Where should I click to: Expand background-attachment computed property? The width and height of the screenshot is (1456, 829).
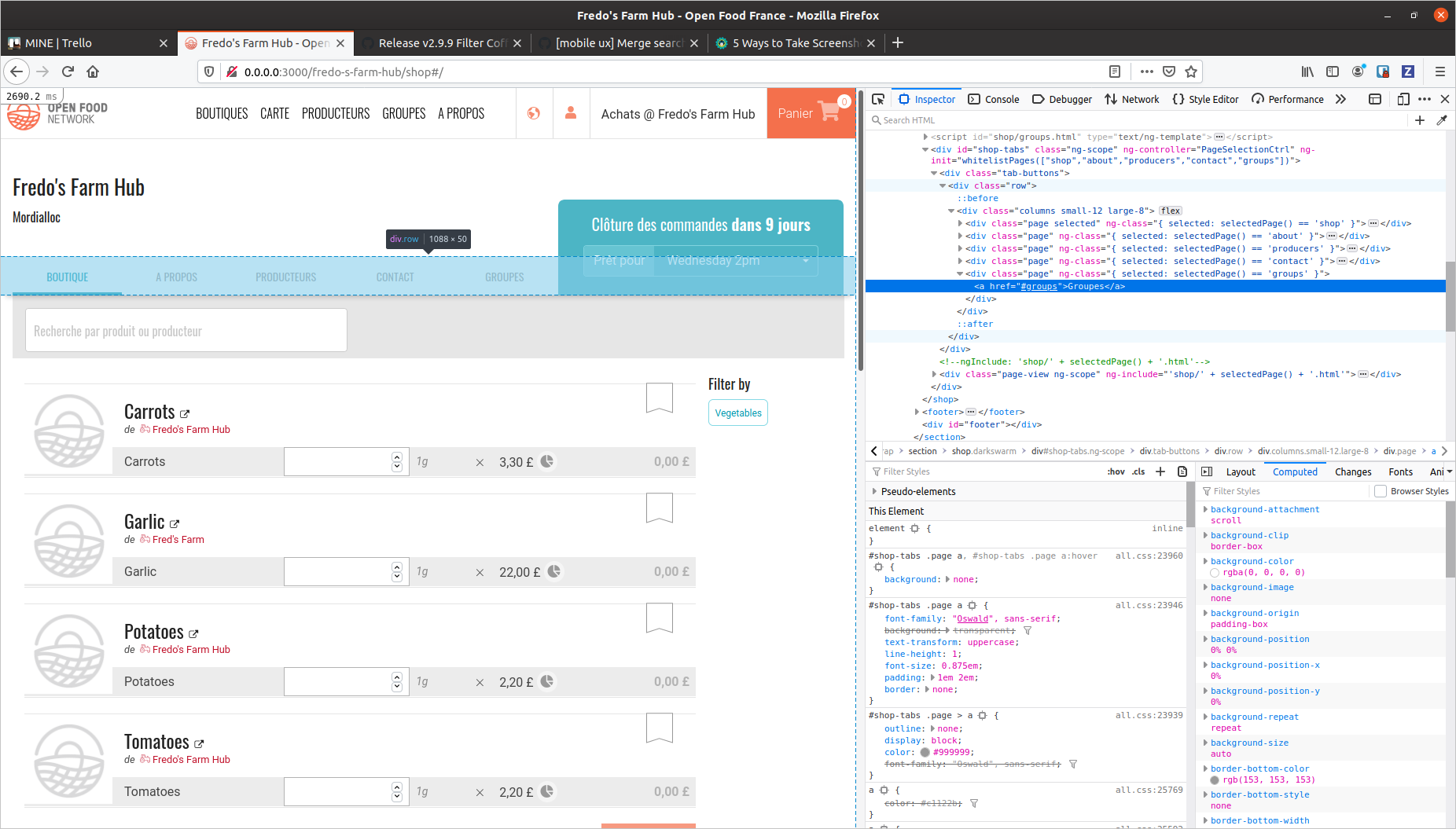(1205, 509)
